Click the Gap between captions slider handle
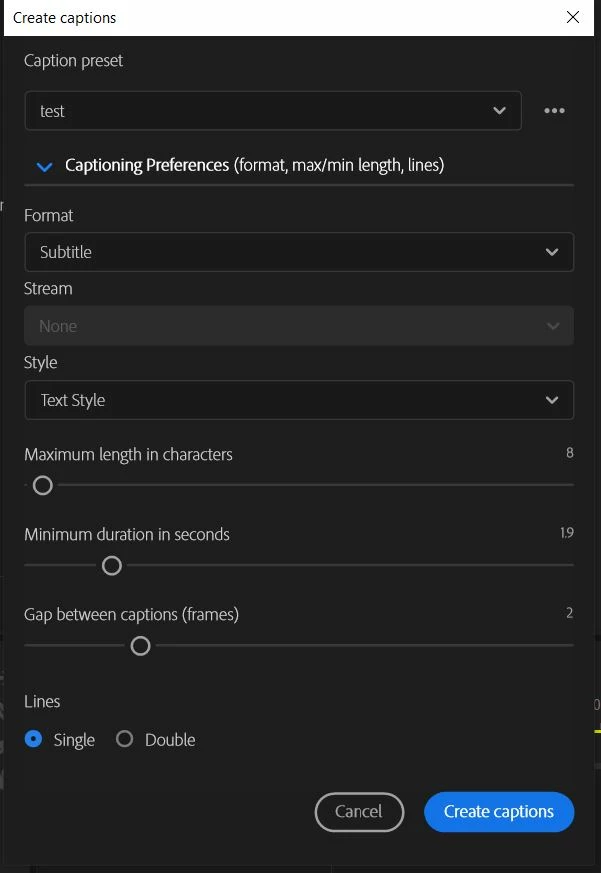Viewport: 601px width, 873px height. point(140,646)
